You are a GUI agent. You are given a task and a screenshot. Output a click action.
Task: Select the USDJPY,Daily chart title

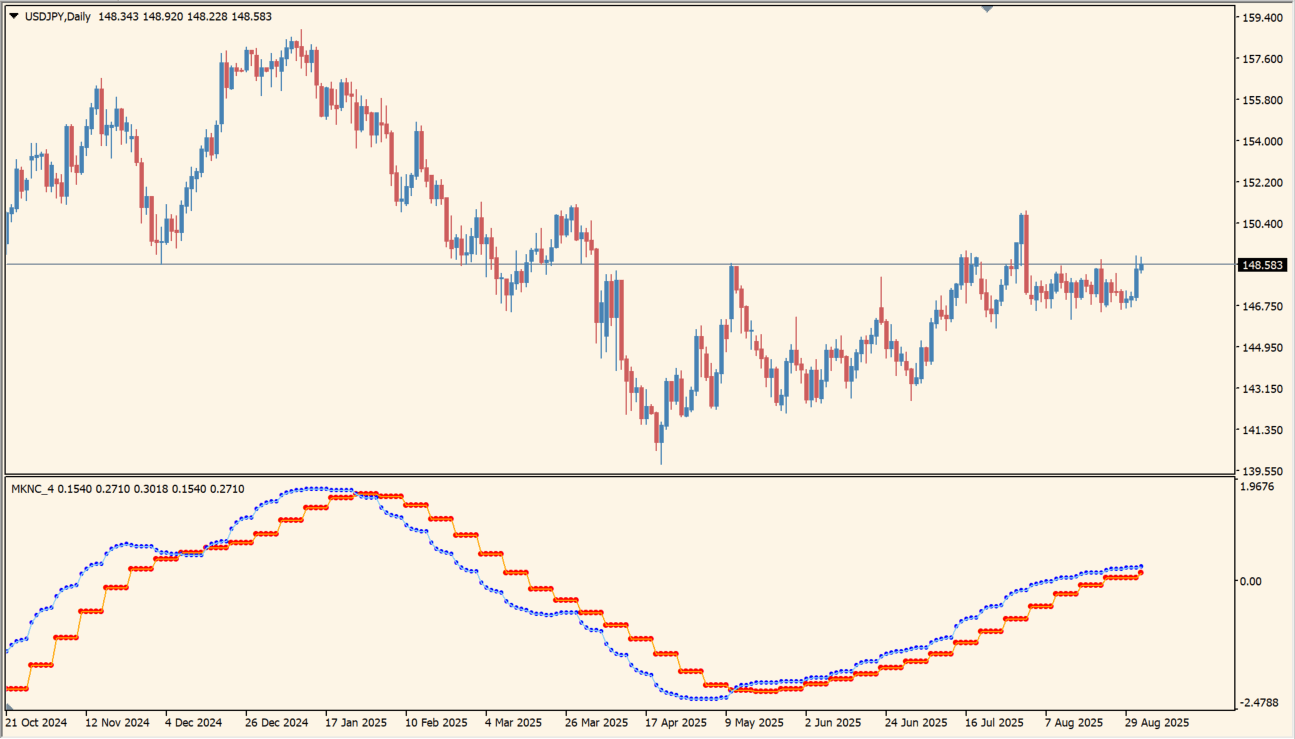coord(56,16)
